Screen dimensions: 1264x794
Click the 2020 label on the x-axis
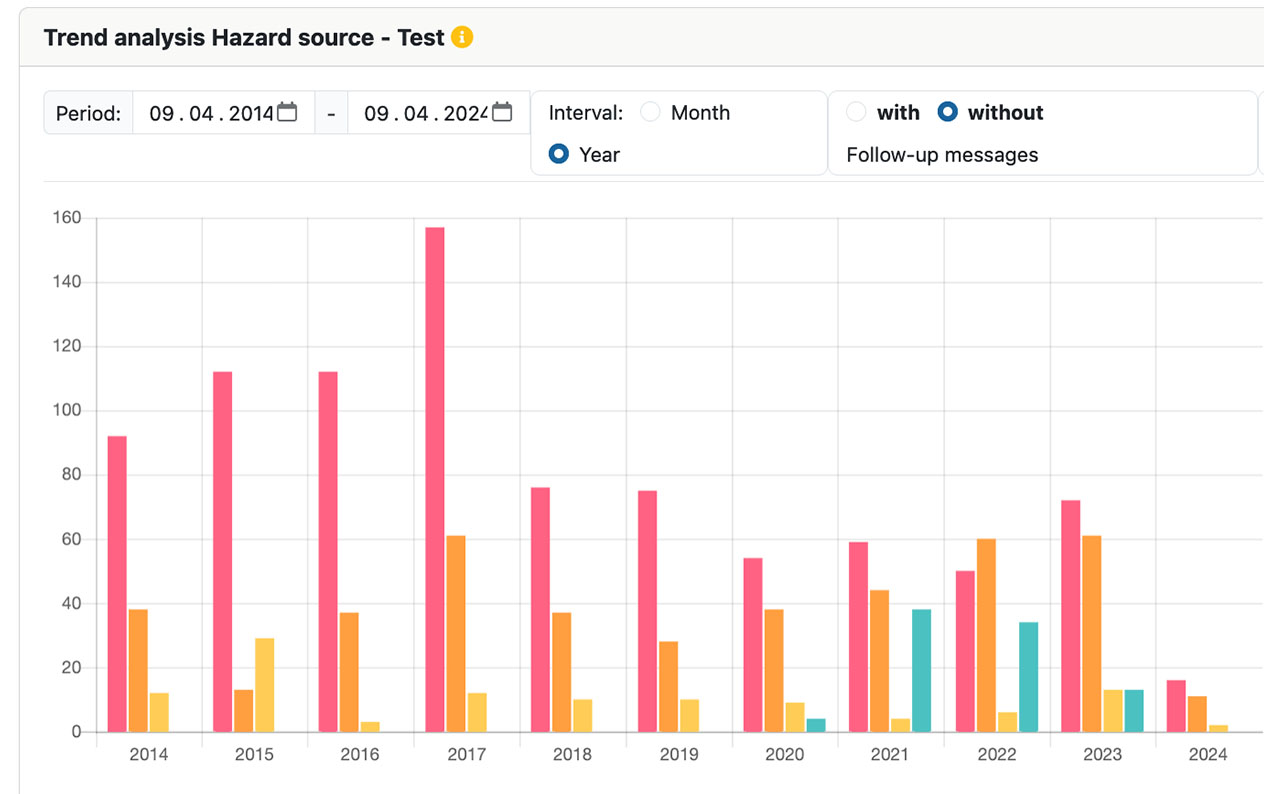click(784, 755)
